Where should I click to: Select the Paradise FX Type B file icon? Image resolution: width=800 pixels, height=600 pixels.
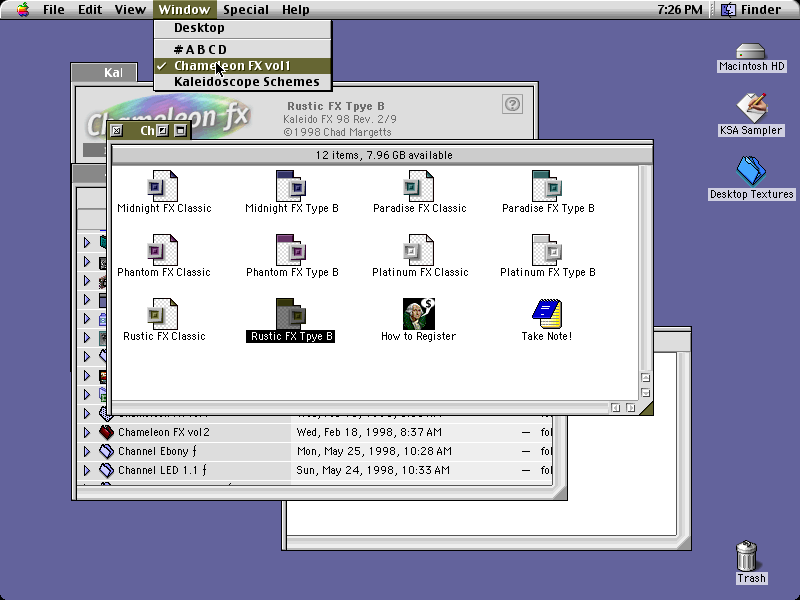tap(547, 186)
